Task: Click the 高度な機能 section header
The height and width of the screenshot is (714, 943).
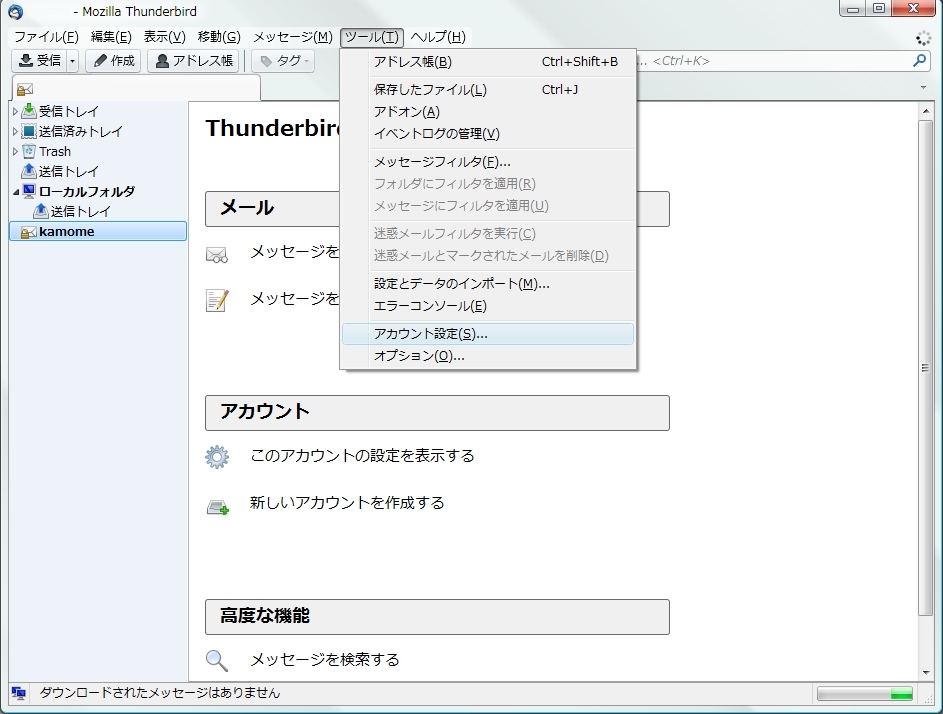Action: [437, 617]
